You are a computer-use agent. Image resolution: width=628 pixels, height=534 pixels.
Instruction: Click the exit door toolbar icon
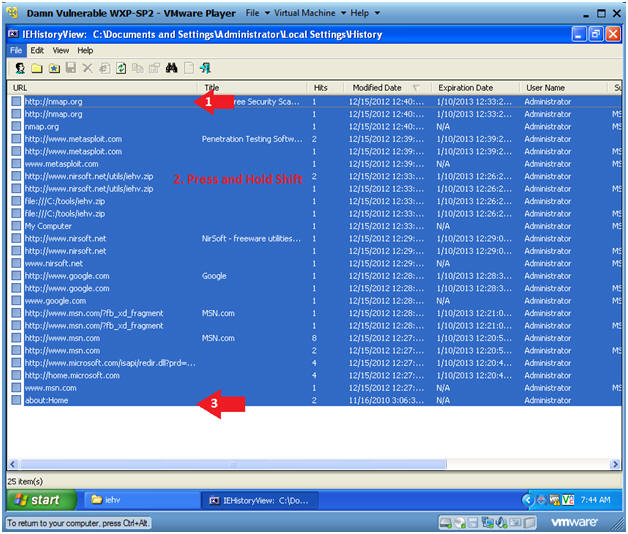pos(205,68)
